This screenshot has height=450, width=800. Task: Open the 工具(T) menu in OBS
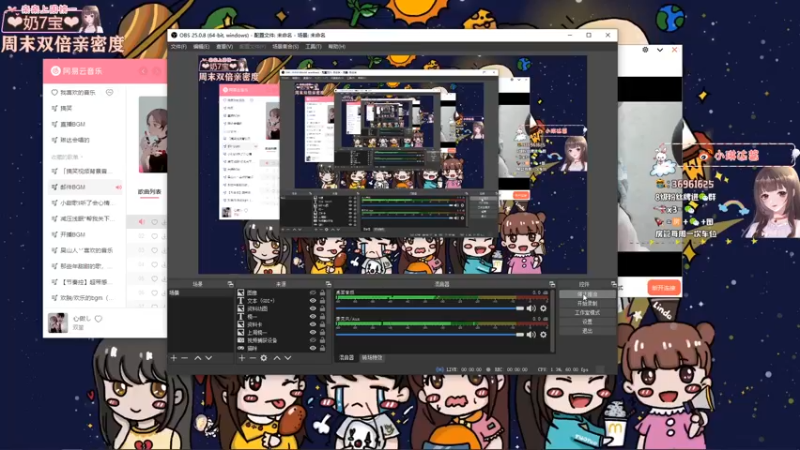(x=313, y=46)
